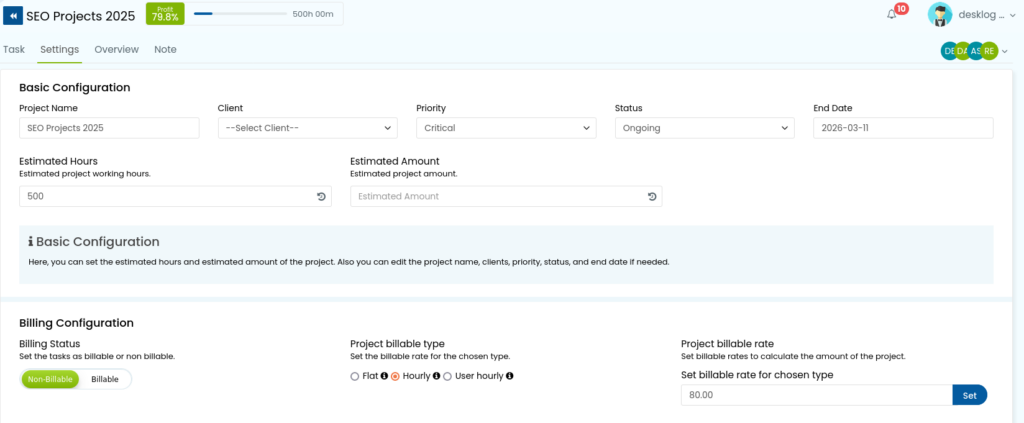
Task: Click the info icon next to Flat
Action: (x=384, y=376)
